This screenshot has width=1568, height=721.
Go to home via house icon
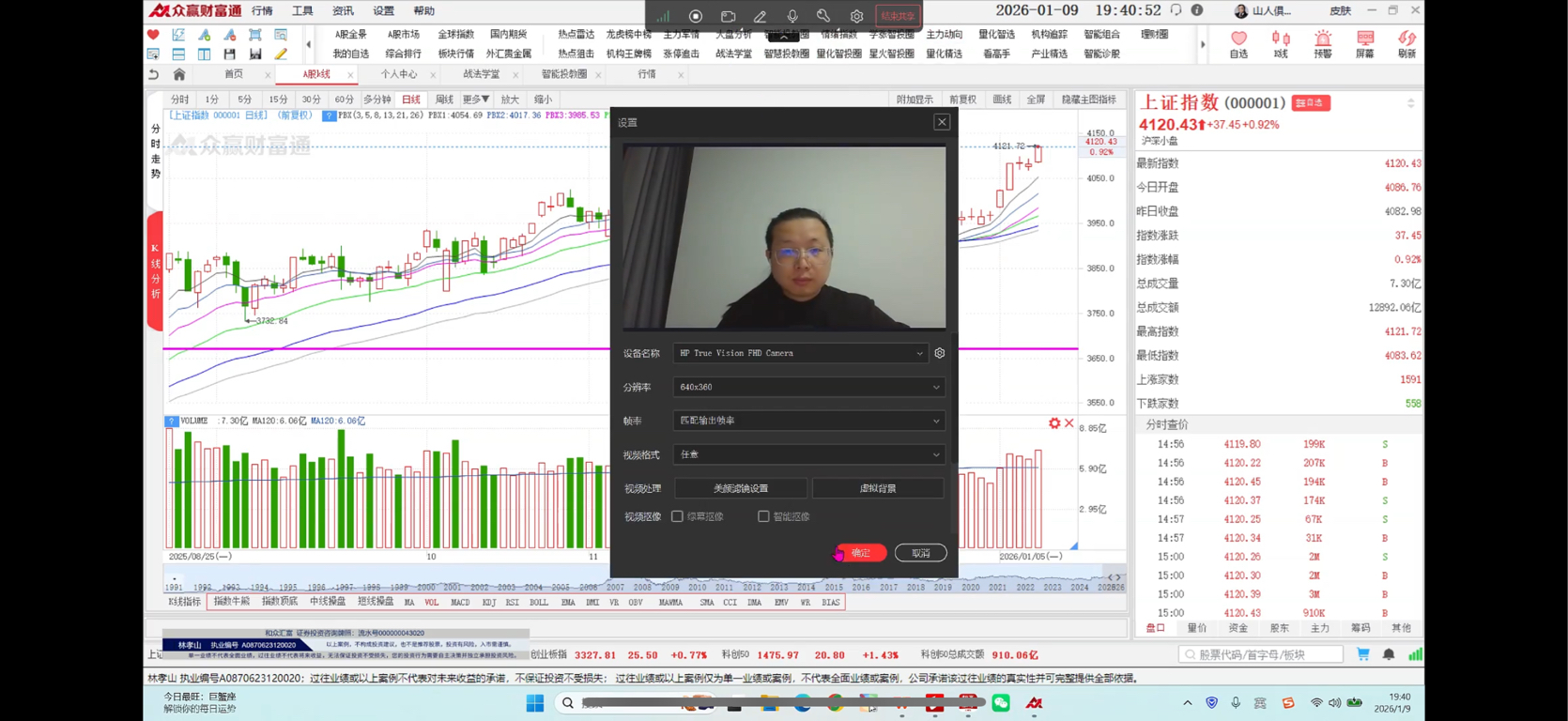(x=179, y=74)
